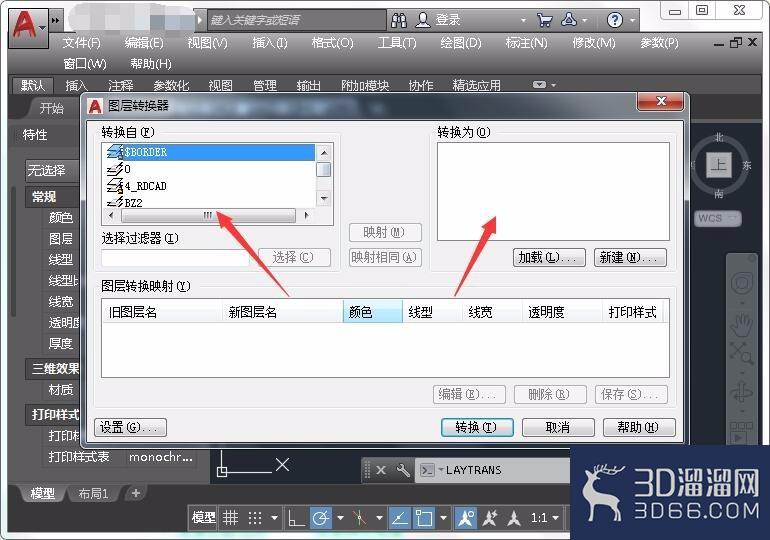Switch to the 管理 ribbon tab
770x540 pixels.
pos(265,85)
